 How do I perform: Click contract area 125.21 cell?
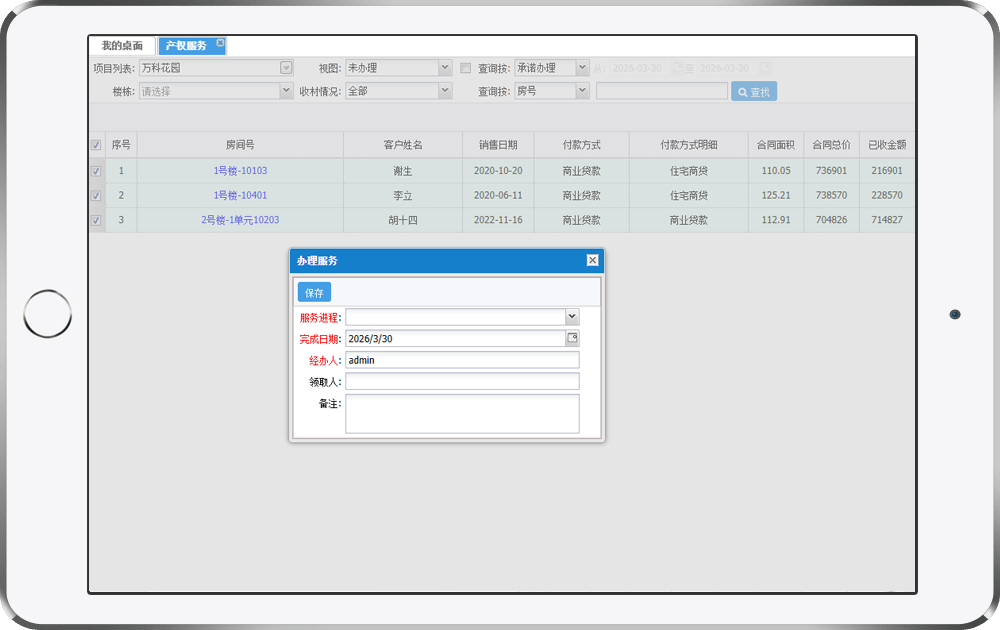click(776, 196)
